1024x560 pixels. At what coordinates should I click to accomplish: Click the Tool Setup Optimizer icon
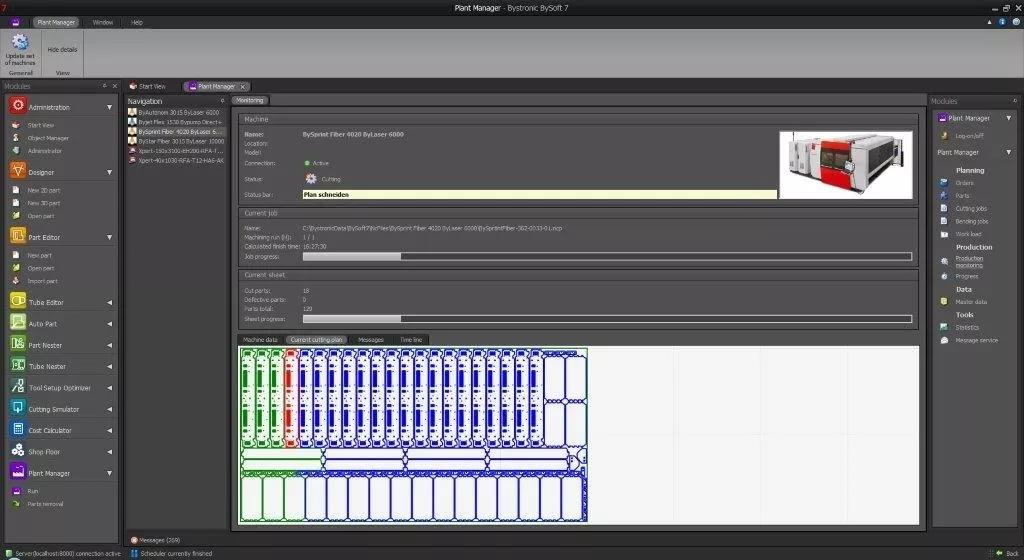pos(17,387)
